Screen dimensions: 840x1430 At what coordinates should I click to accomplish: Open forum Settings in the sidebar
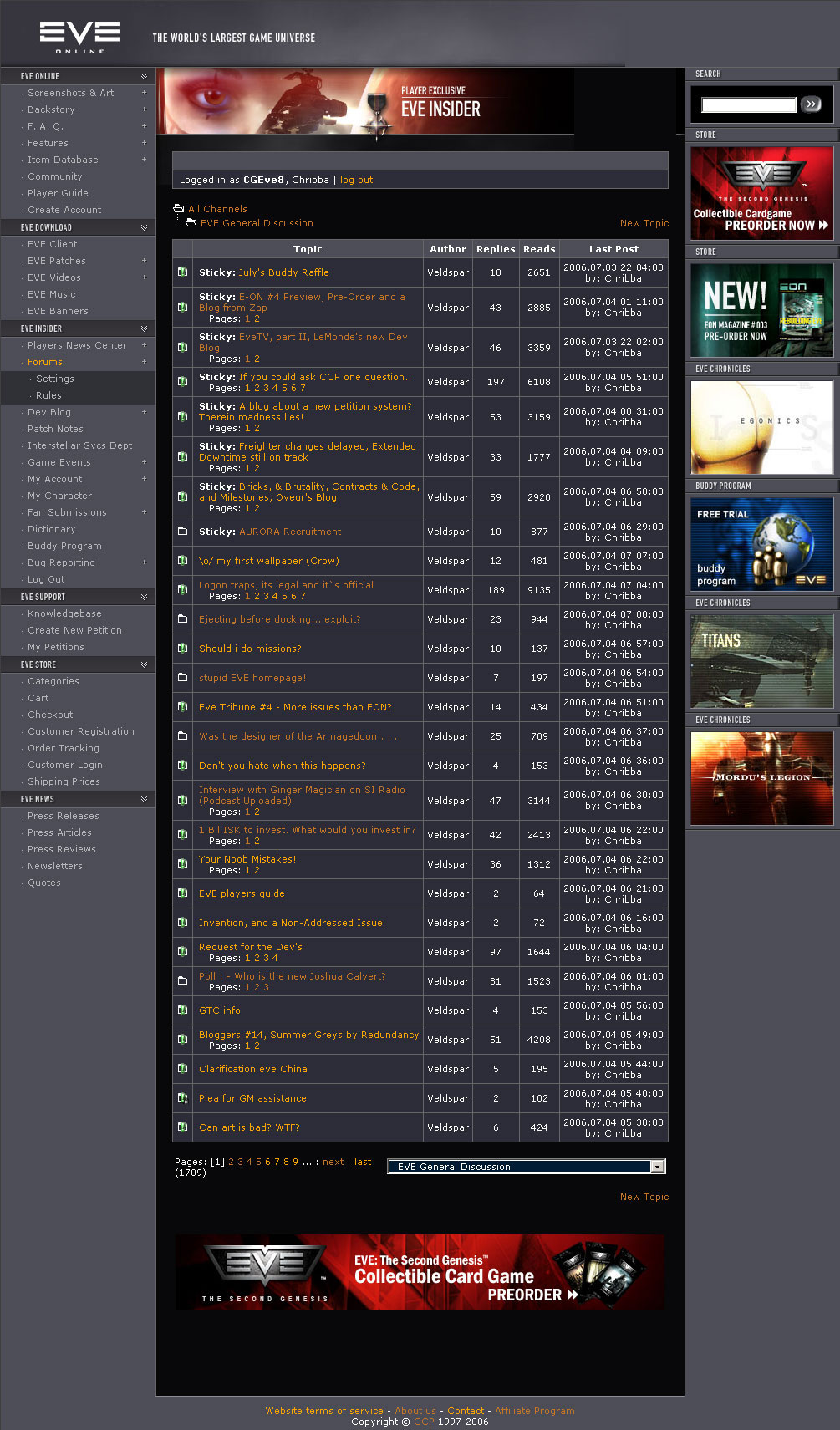(x=55, y=379)
